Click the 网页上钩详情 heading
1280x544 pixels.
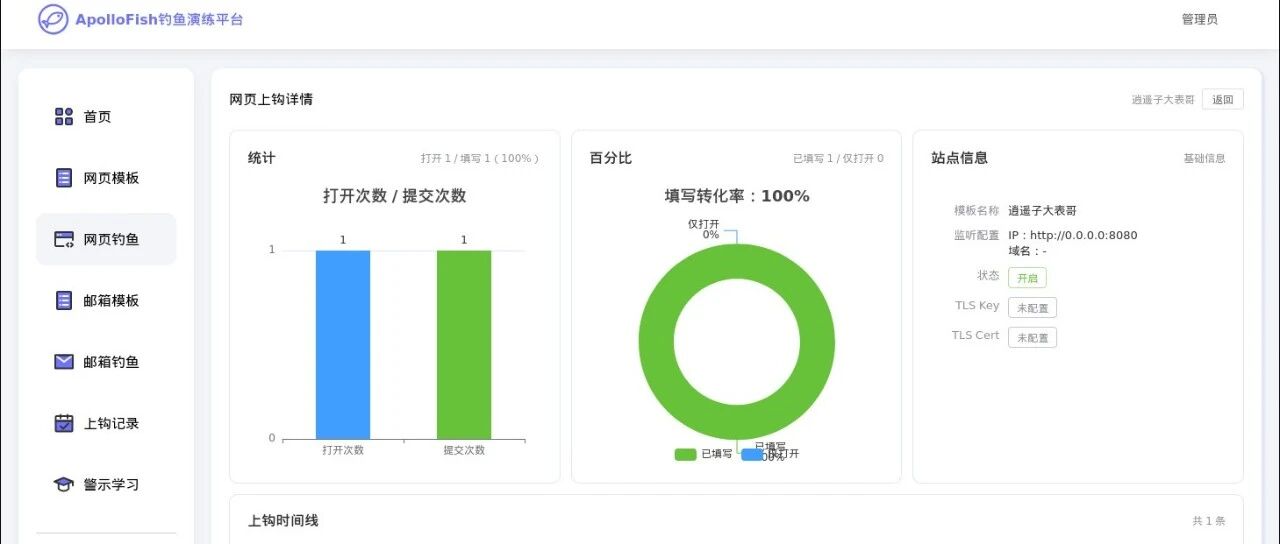[271, 99]
